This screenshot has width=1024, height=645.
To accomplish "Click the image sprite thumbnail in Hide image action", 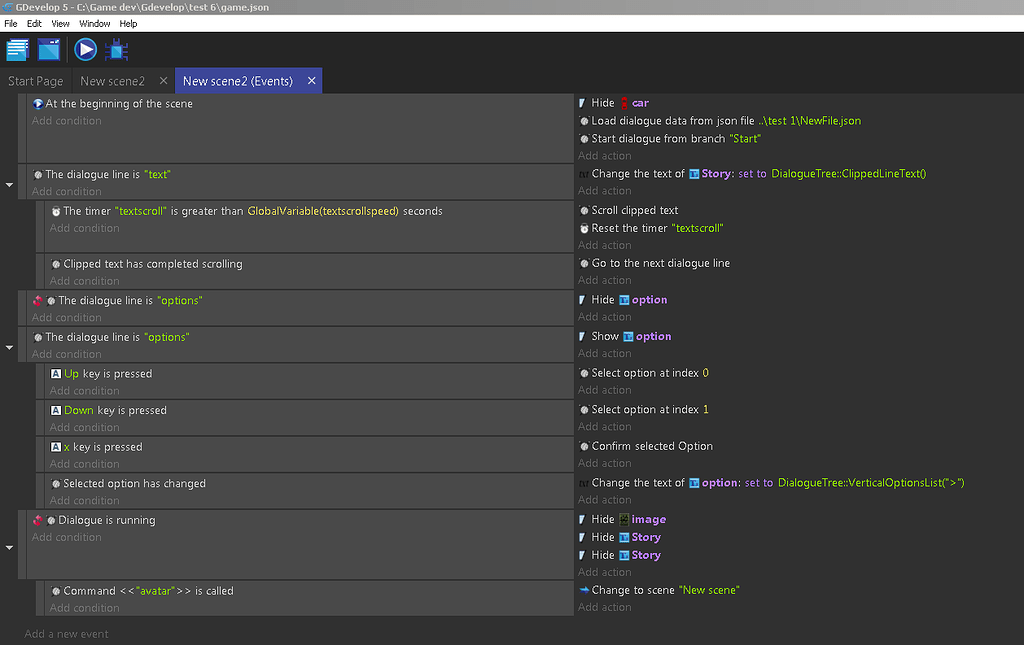I will point(624,518).
